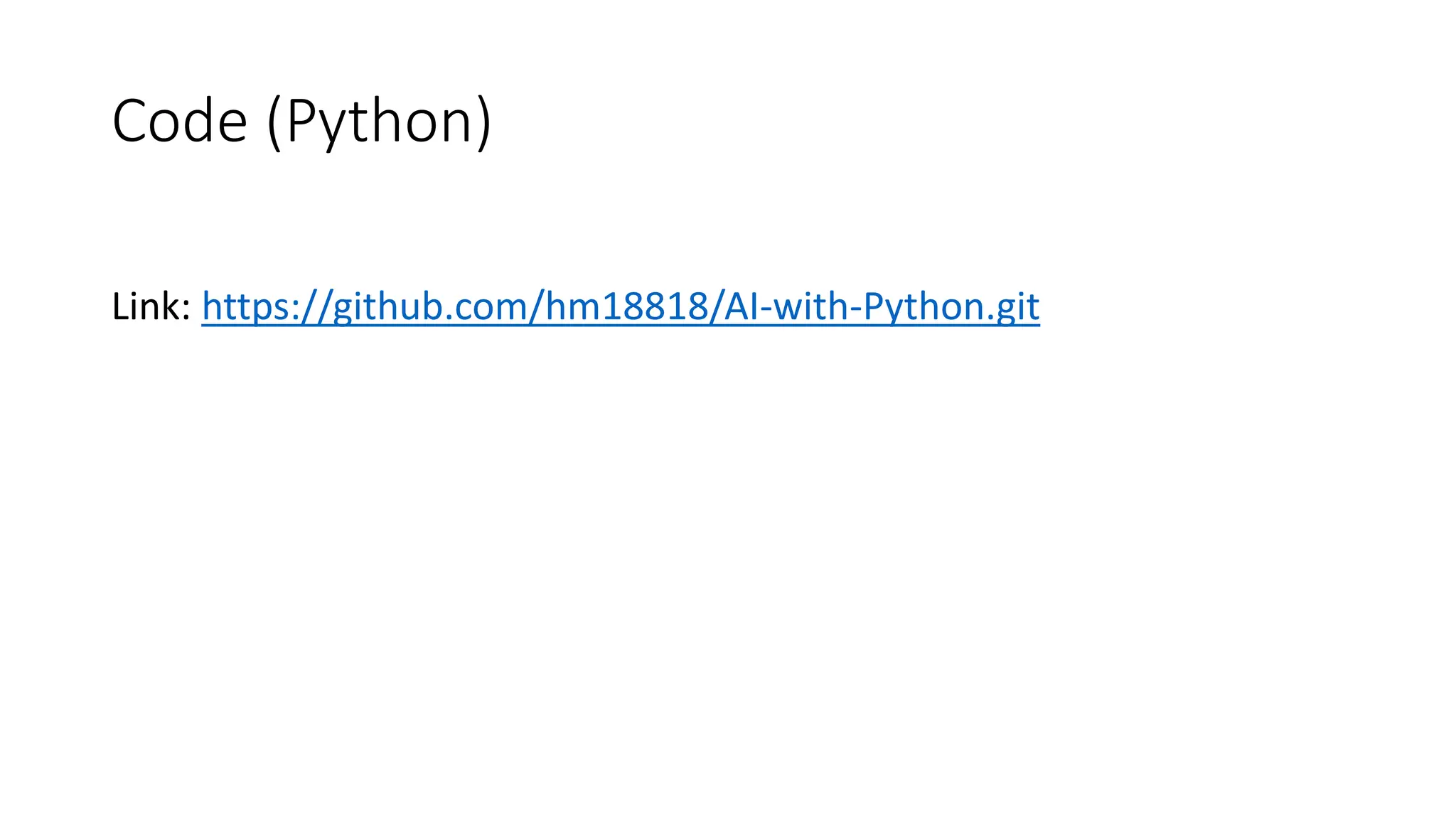The image size is (1456, 819).
Task: Open the GitHub AI-with-Python repository link
Action: point(620,307)
